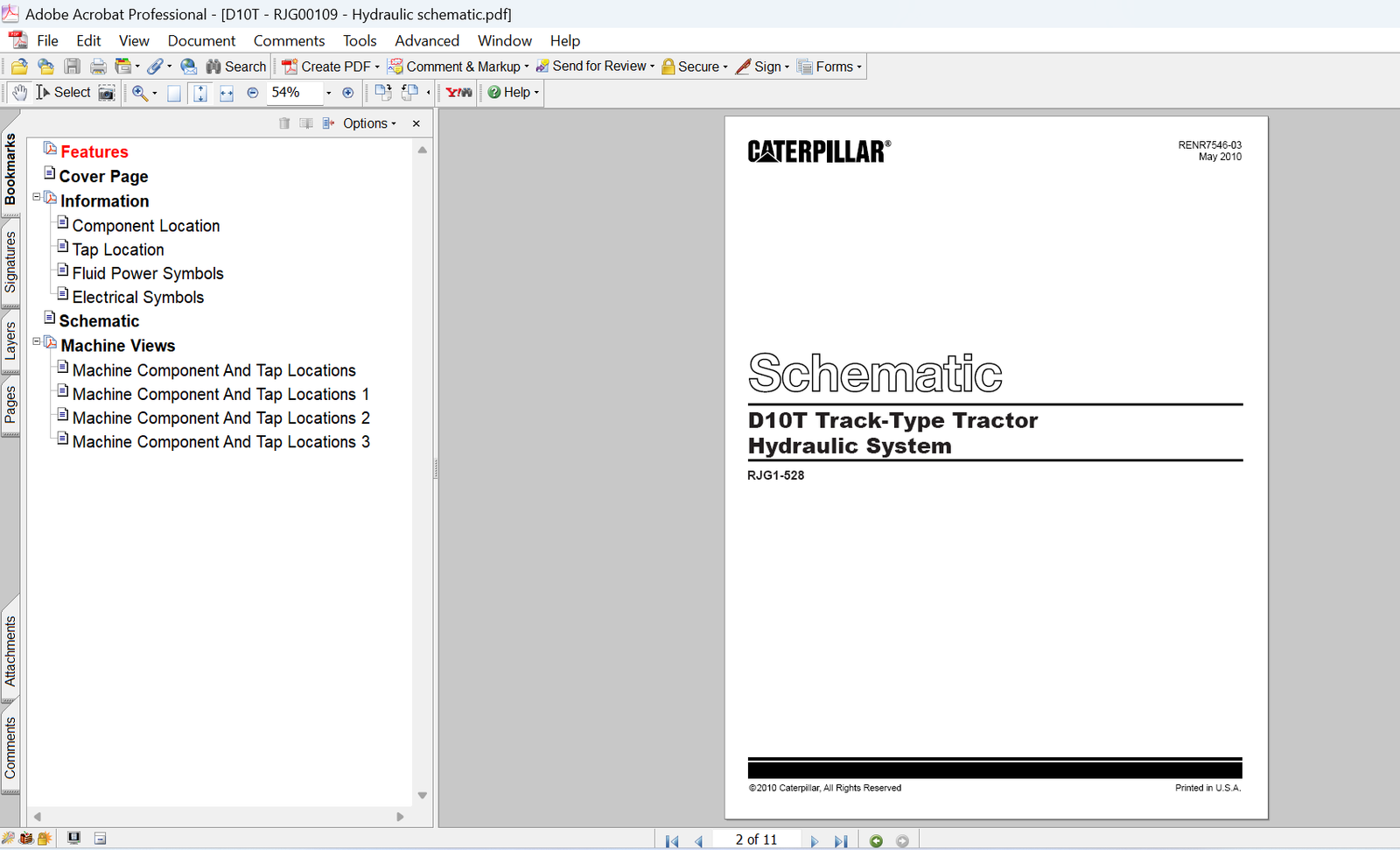The height and width of the screenshot is (850, 1400).
Task: Click the 54% zoom input field
Action: (x=294, y=93)
